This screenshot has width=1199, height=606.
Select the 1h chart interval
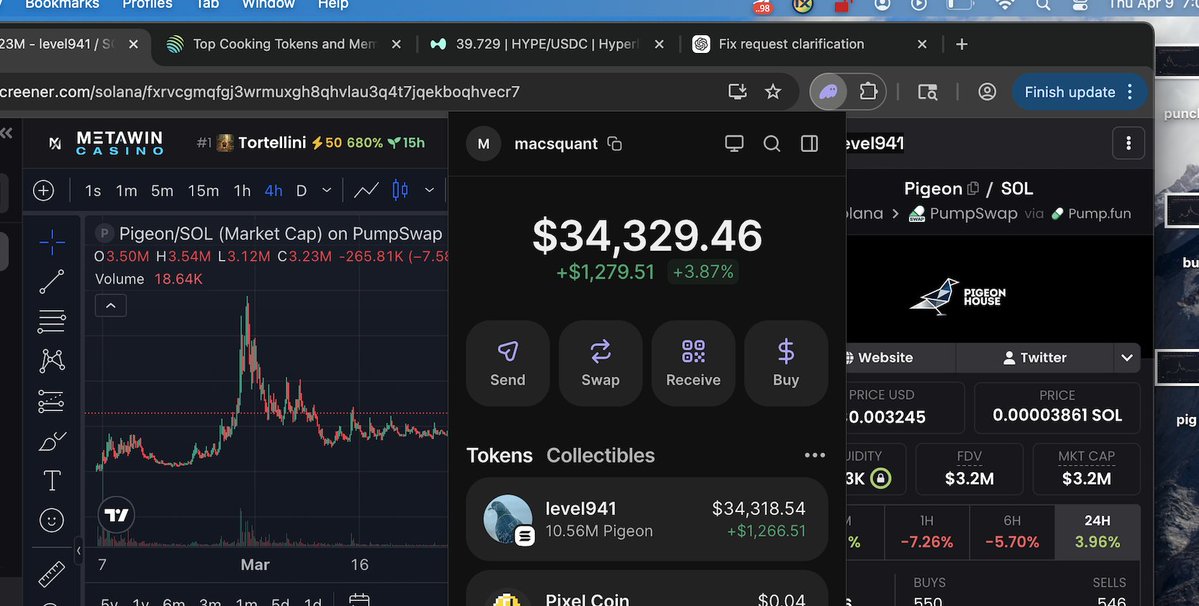click(242, 190)
